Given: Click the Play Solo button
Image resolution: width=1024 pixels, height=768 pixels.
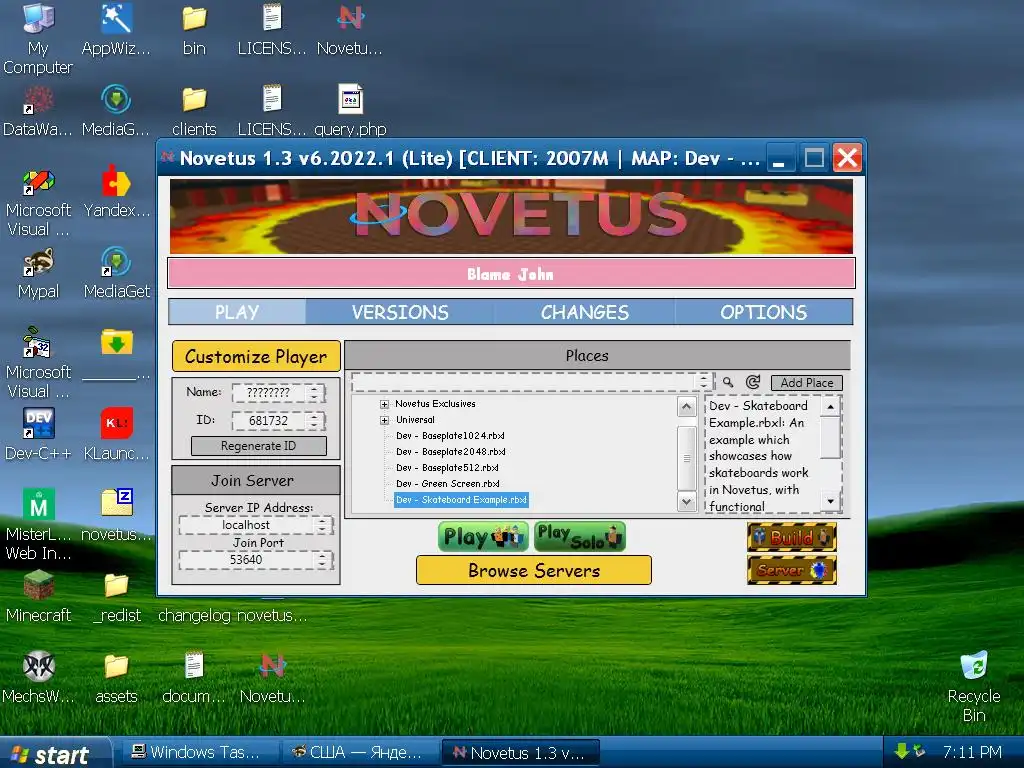Looking at the screenshot, I should tap(579, 537).
